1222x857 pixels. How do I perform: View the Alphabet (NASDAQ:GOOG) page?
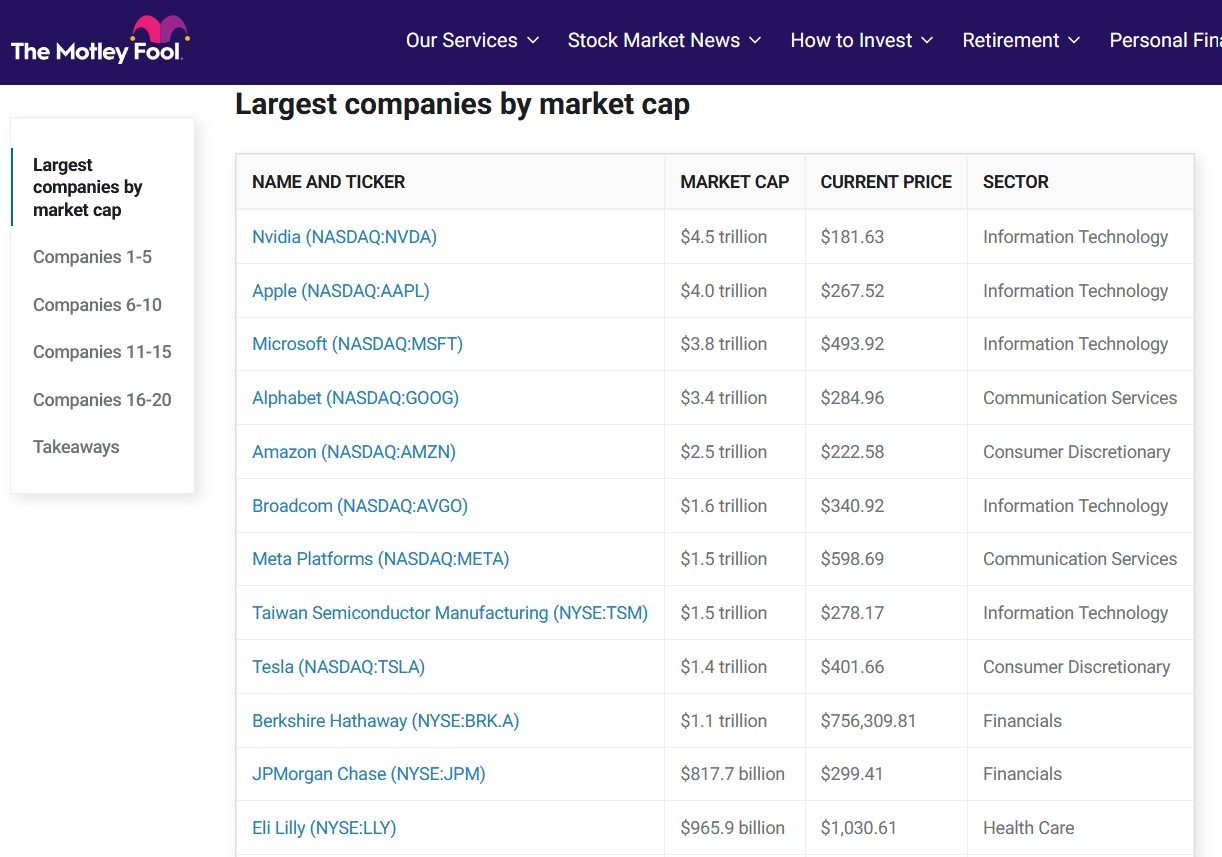pos(355,398)
